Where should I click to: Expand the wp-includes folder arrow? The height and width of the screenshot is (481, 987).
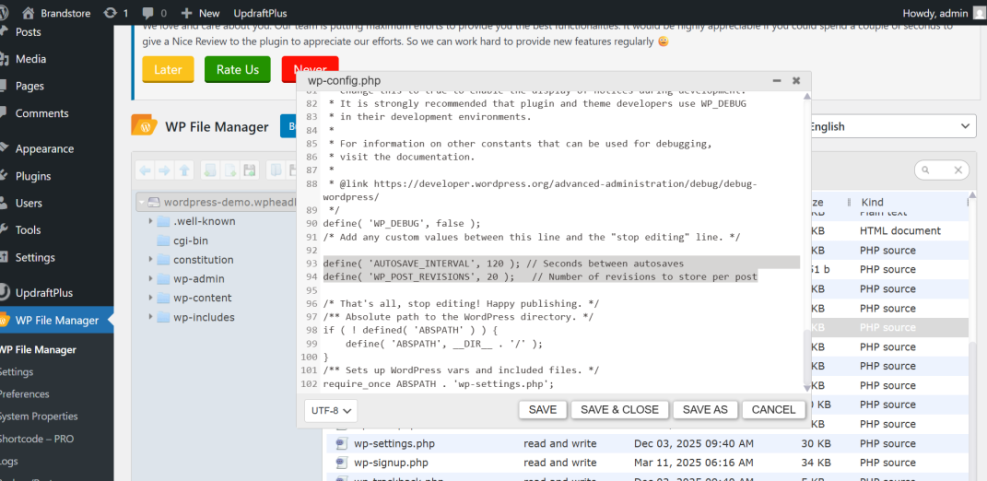[150, 317]
